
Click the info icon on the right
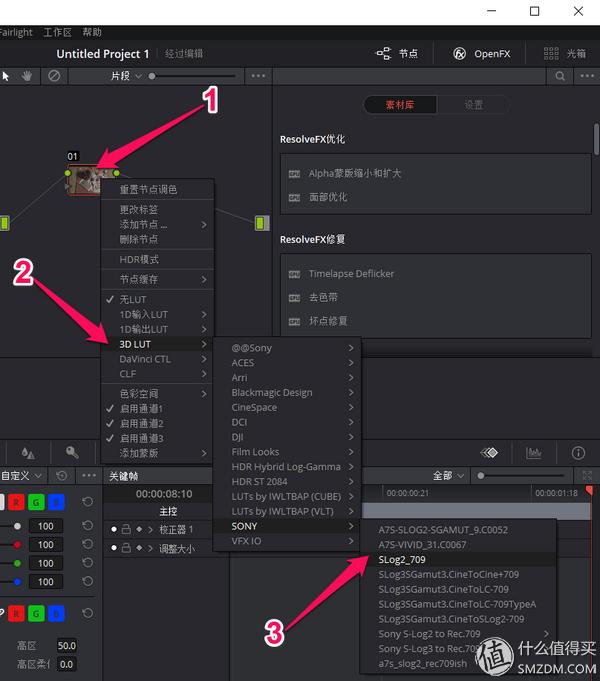pos(577,452)
